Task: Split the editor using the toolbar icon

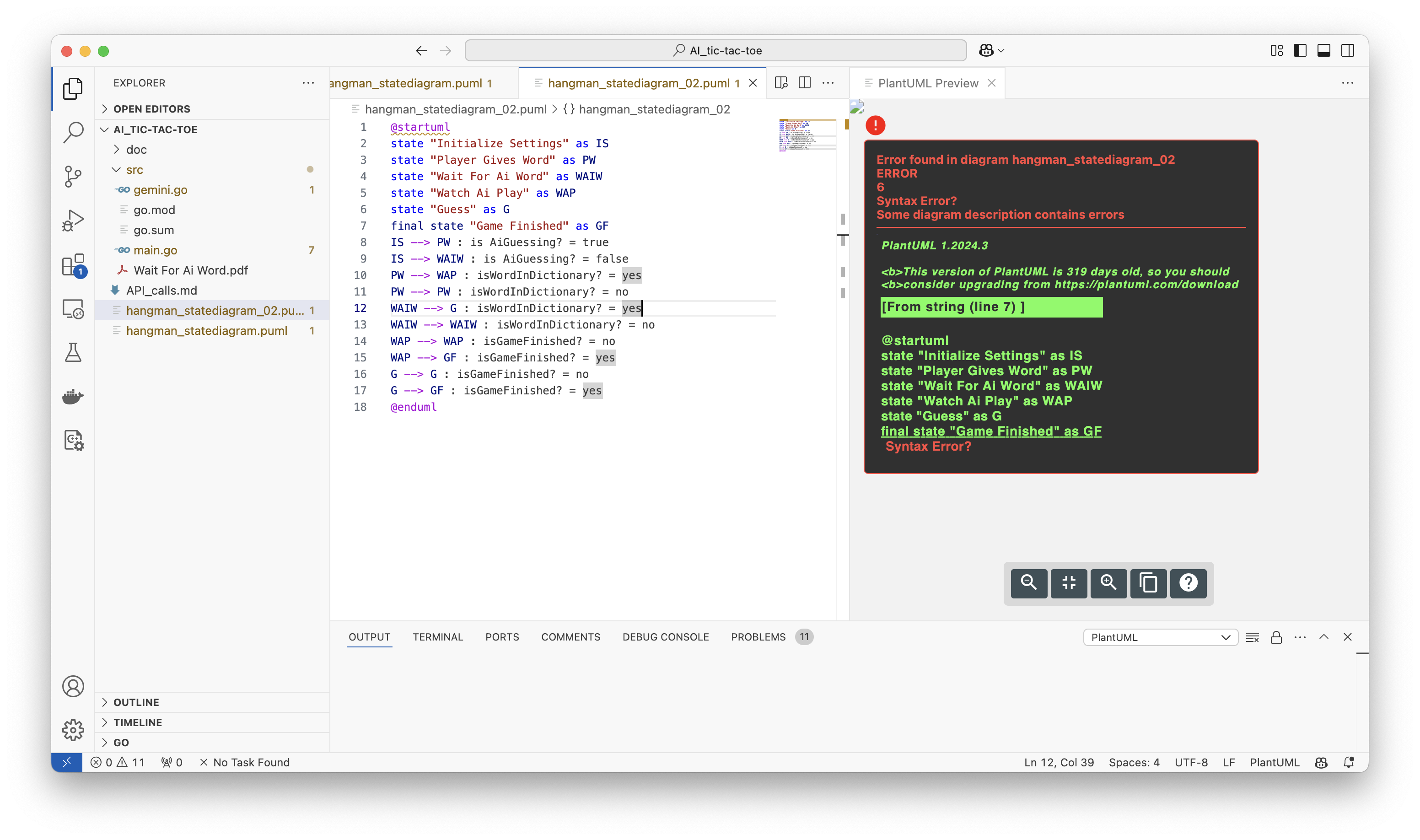Action: (804, 83)
